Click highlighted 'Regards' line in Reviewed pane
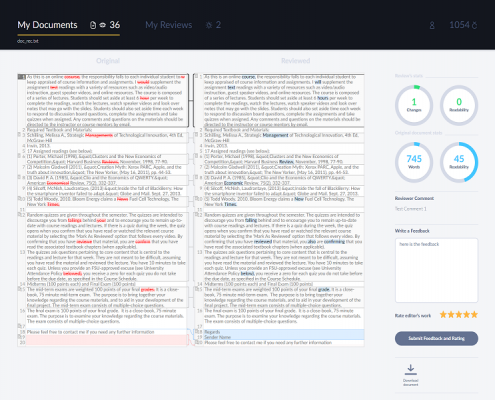495x400 pixels. pyautogui.click(x=284, y=332)
